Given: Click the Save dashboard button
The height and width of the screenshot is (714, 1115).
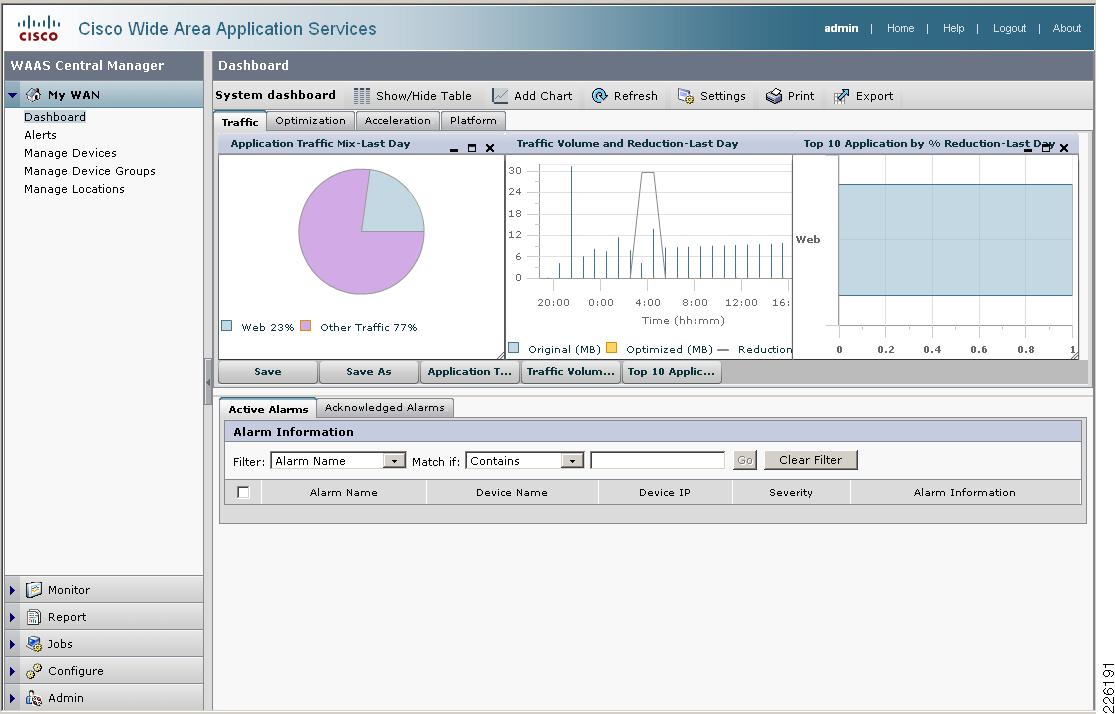Looking at the screenshot, I should (268, 372).
